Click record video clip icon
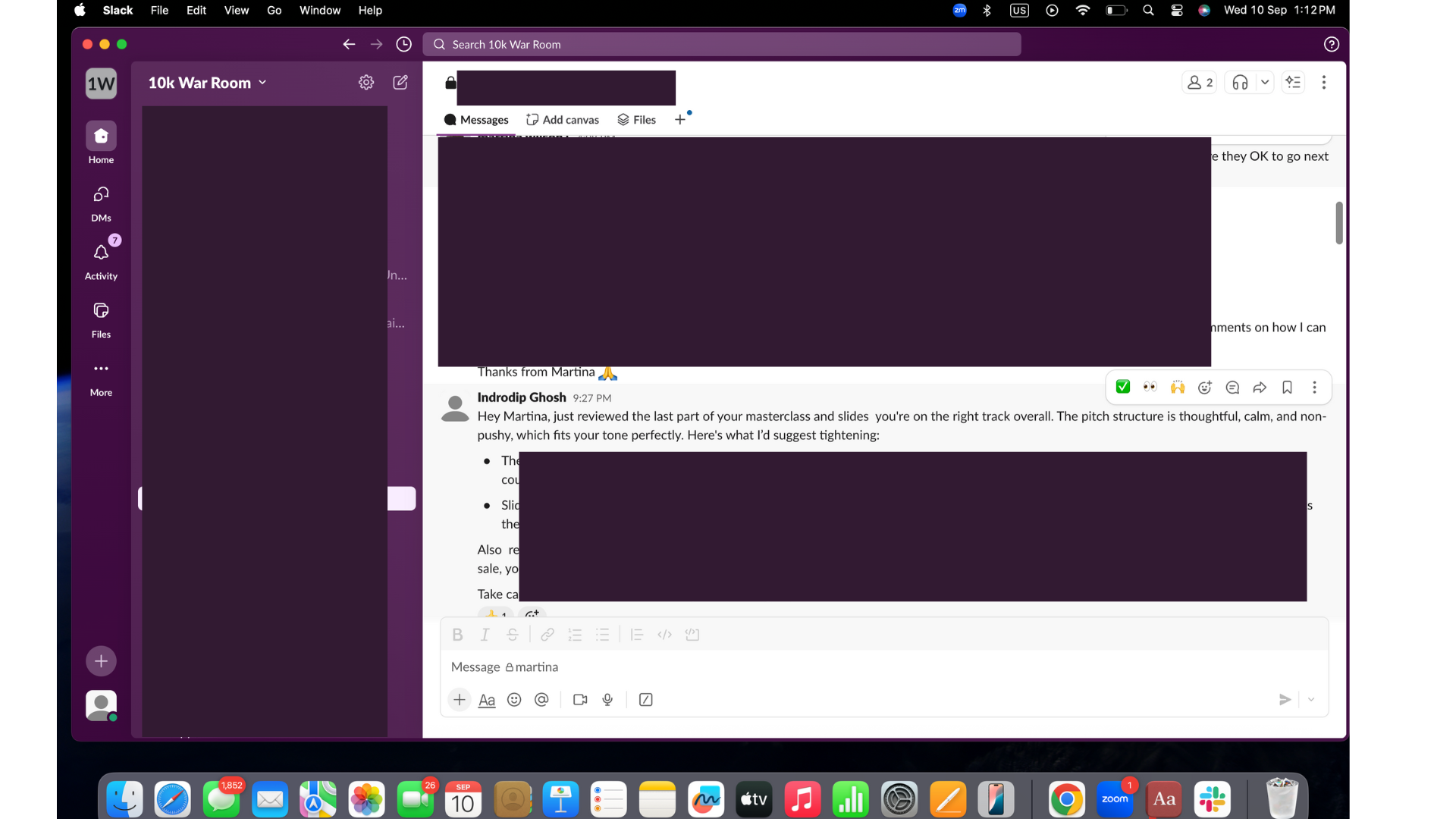1456x819 pixels. coord(580,700)
